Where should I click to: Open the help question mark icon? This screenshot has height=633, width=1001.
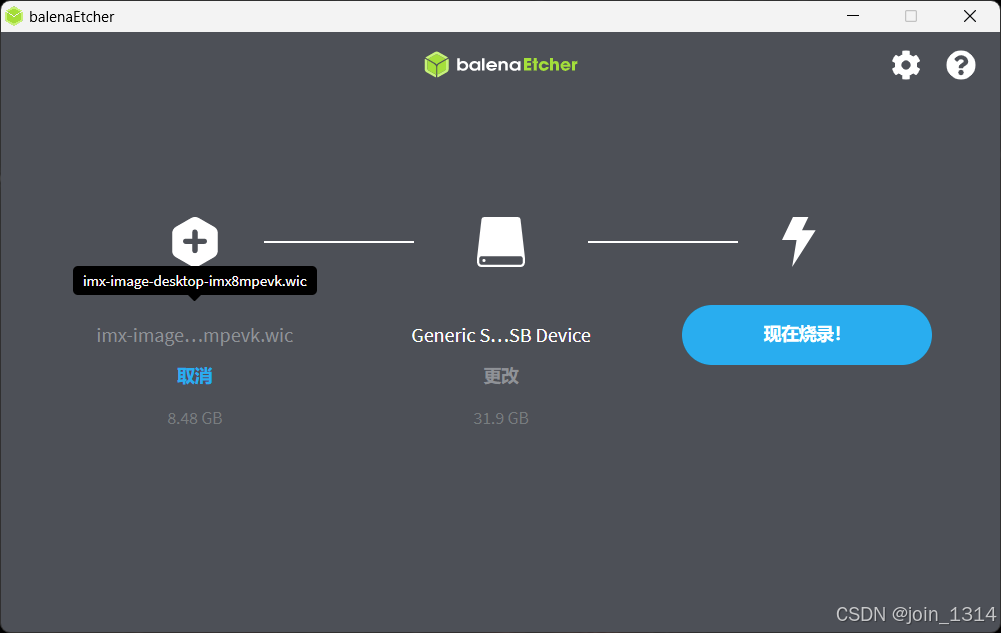[x=960, y=65]
